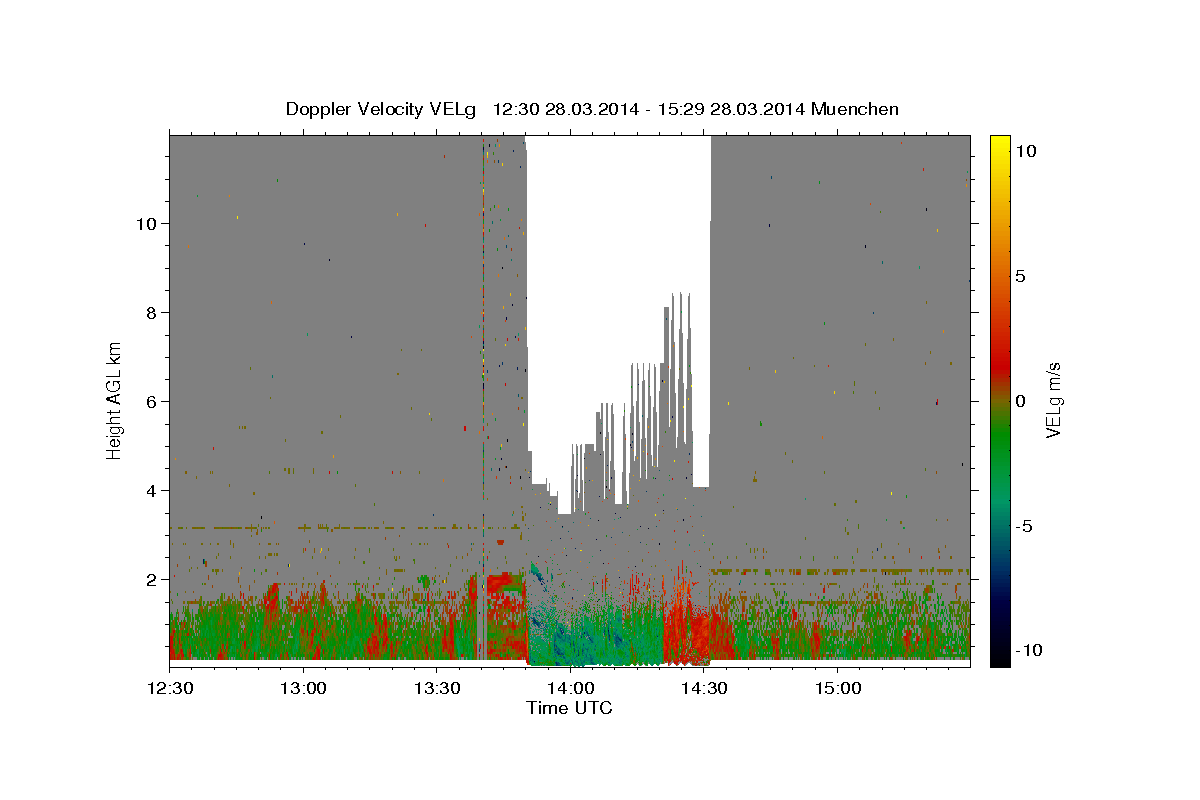Screen dimensions: 1200x800
Task: Click the "VELg m/s" colorbar label
Action: click(1053, 400)
